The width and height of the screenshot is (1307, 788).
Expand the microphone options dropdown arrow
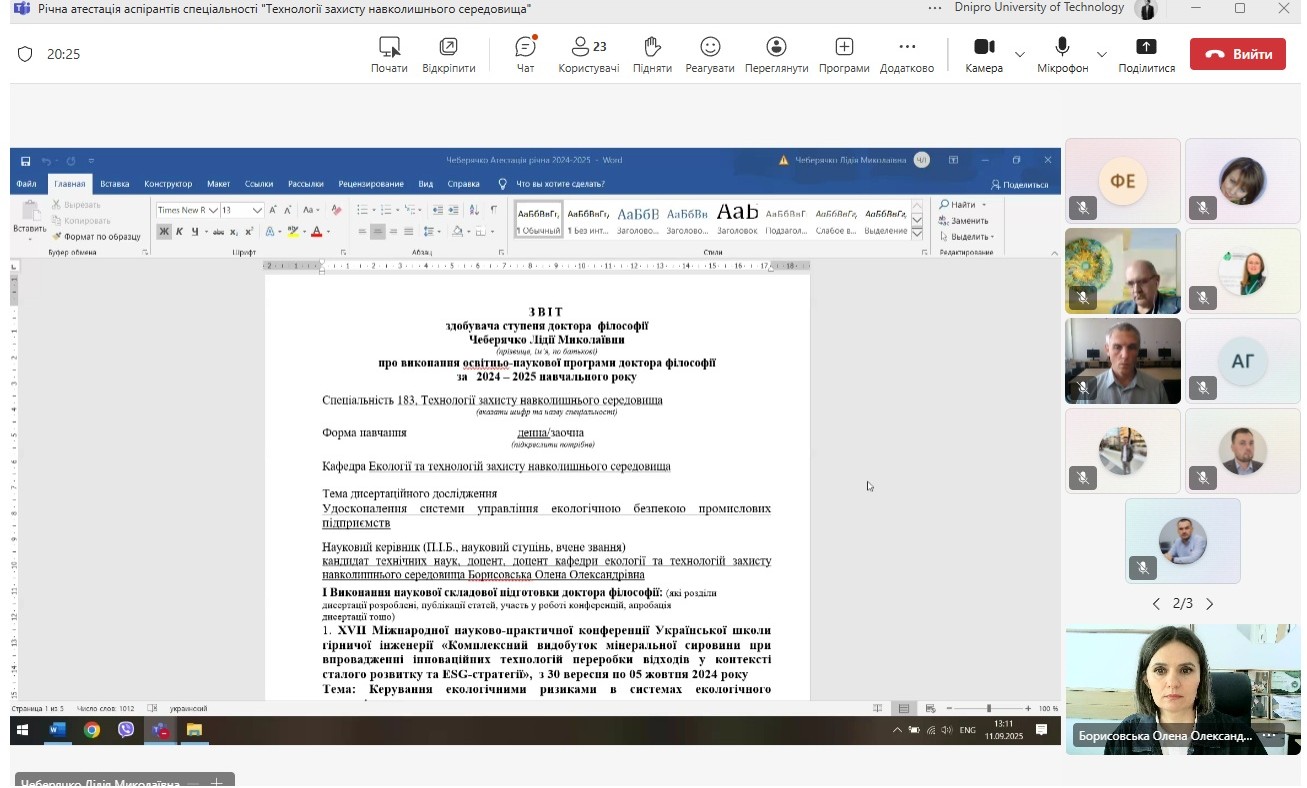point(1102,54)
